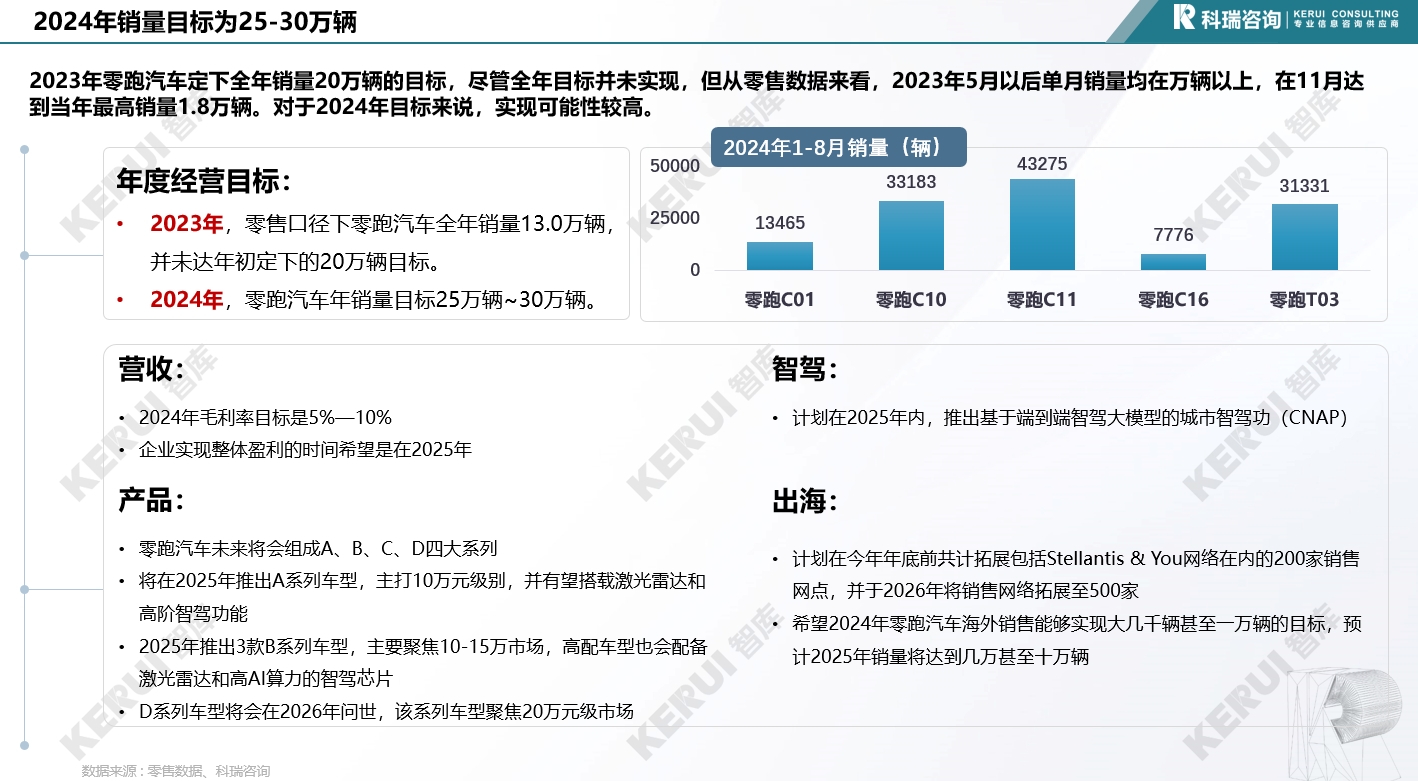Click the slide title 2024年销量目标为25-30万辆
Viewport: 1418px width, 781px height.
point(195,21)
